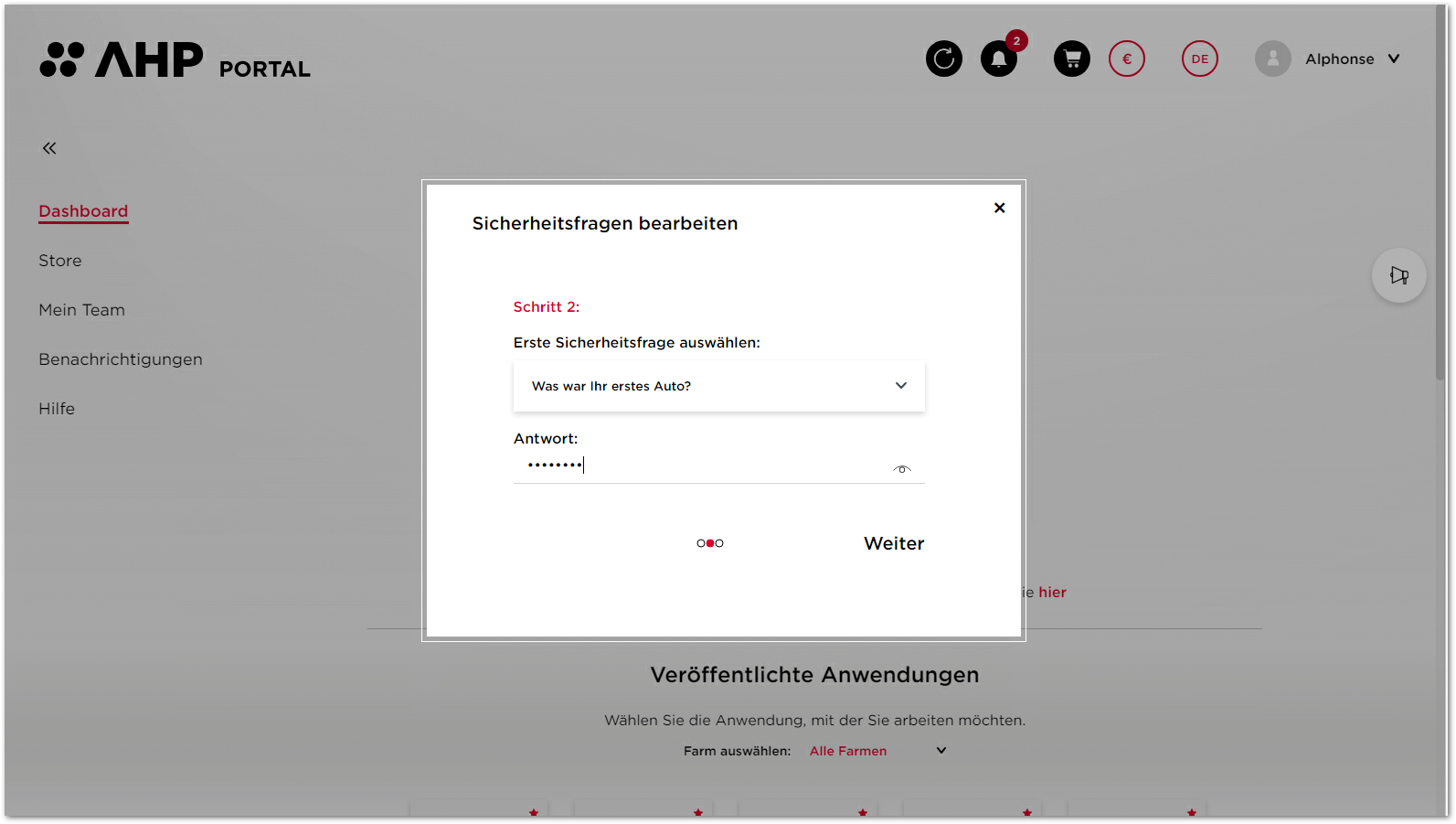Open Hilfe in sidebar
The height and width of the screenshot is (824, 1456).
click(57, 409)
